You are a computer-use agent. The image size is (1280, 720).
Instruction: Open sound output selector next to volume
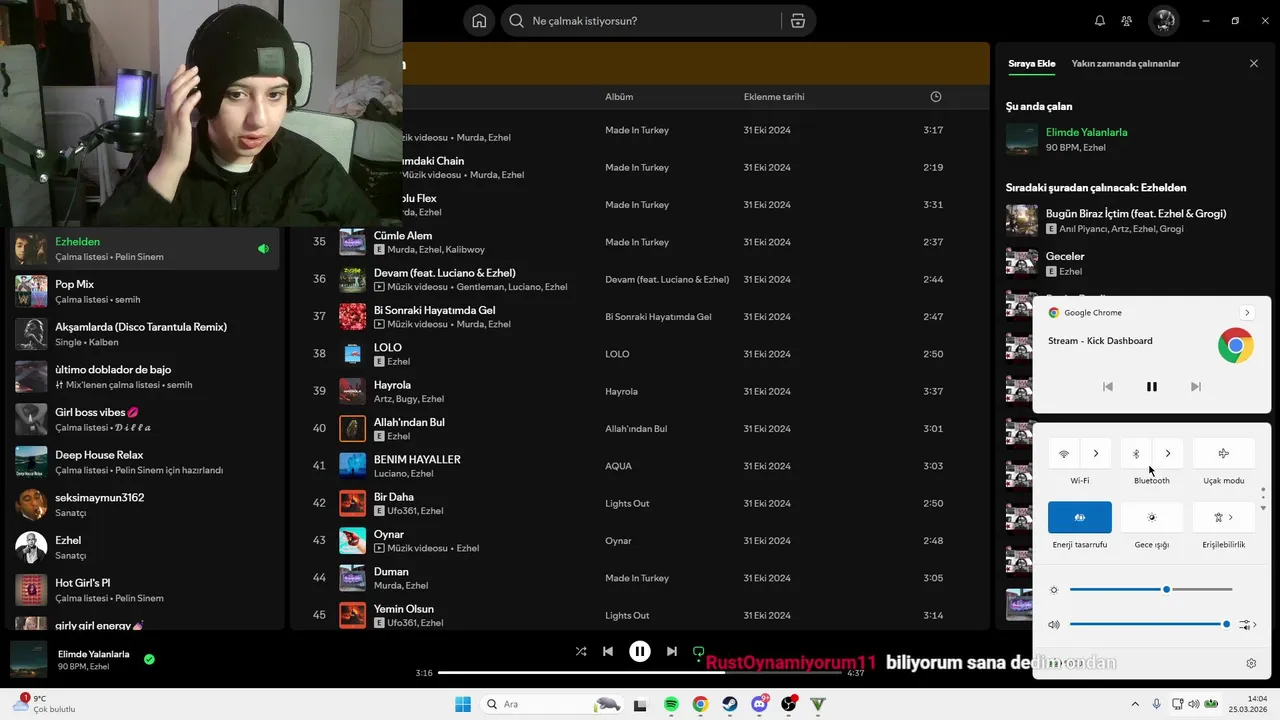coord(1248,625)
